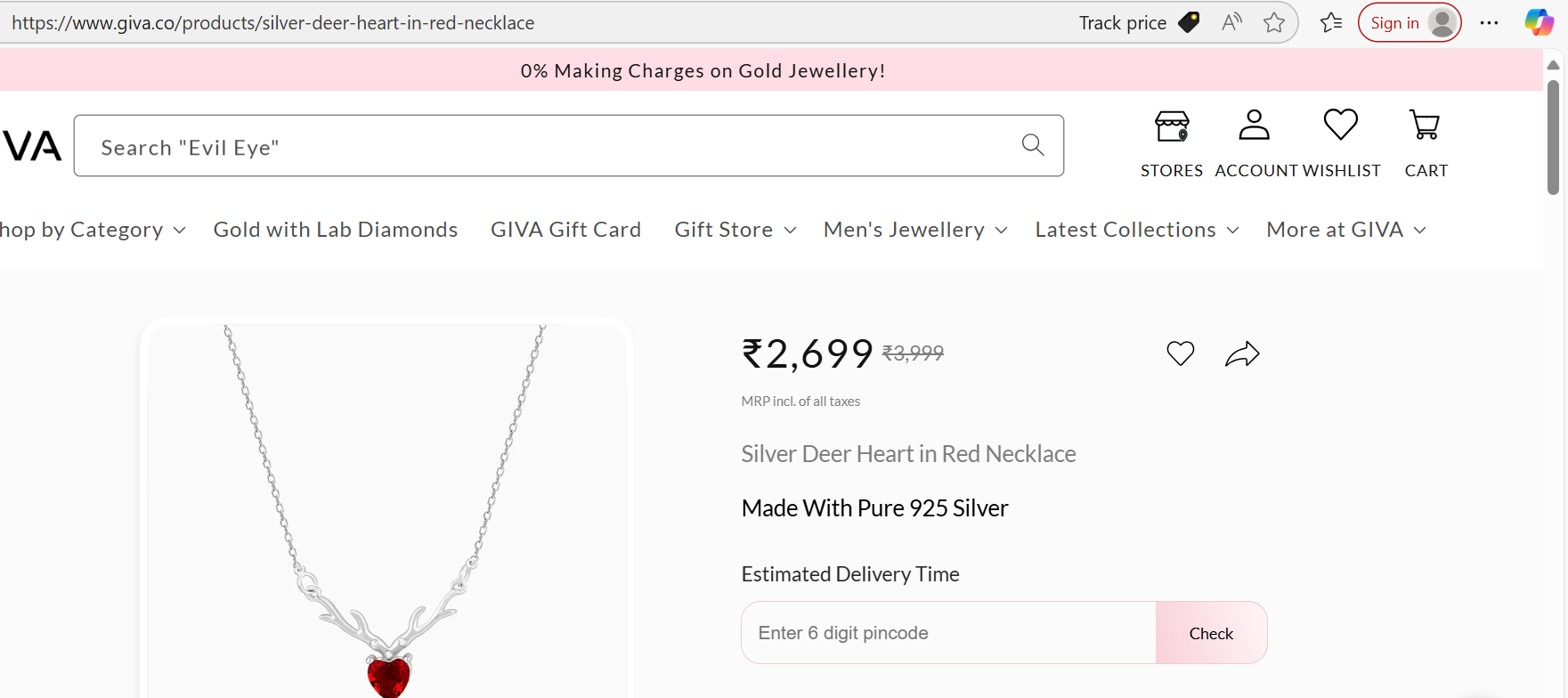This screenshot has height=698, width=1568.
Task: Focus the 6 digit pincode field
Action: pyautogui.click(x=948, y=633)
